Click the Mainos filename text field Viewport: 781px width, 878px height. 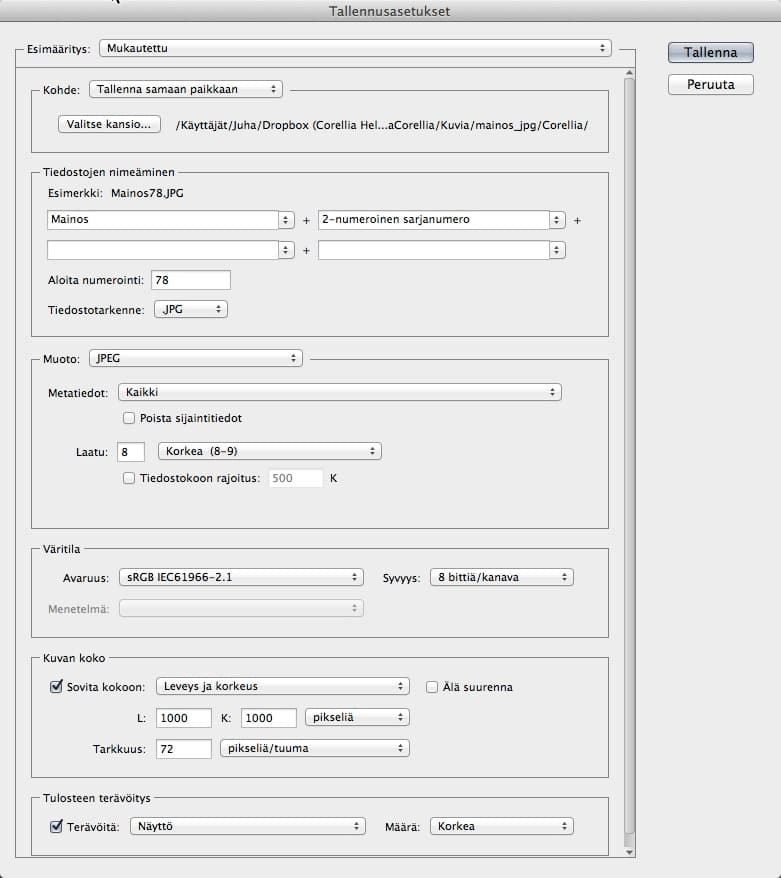[163, 220]
